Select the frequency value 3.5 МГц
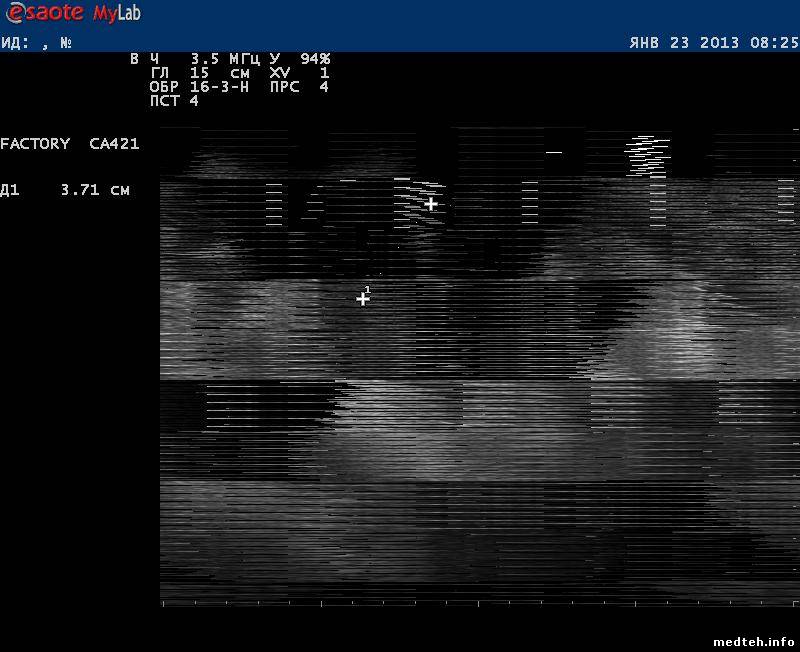Screen dimensions: 800x652 point(221,59)
